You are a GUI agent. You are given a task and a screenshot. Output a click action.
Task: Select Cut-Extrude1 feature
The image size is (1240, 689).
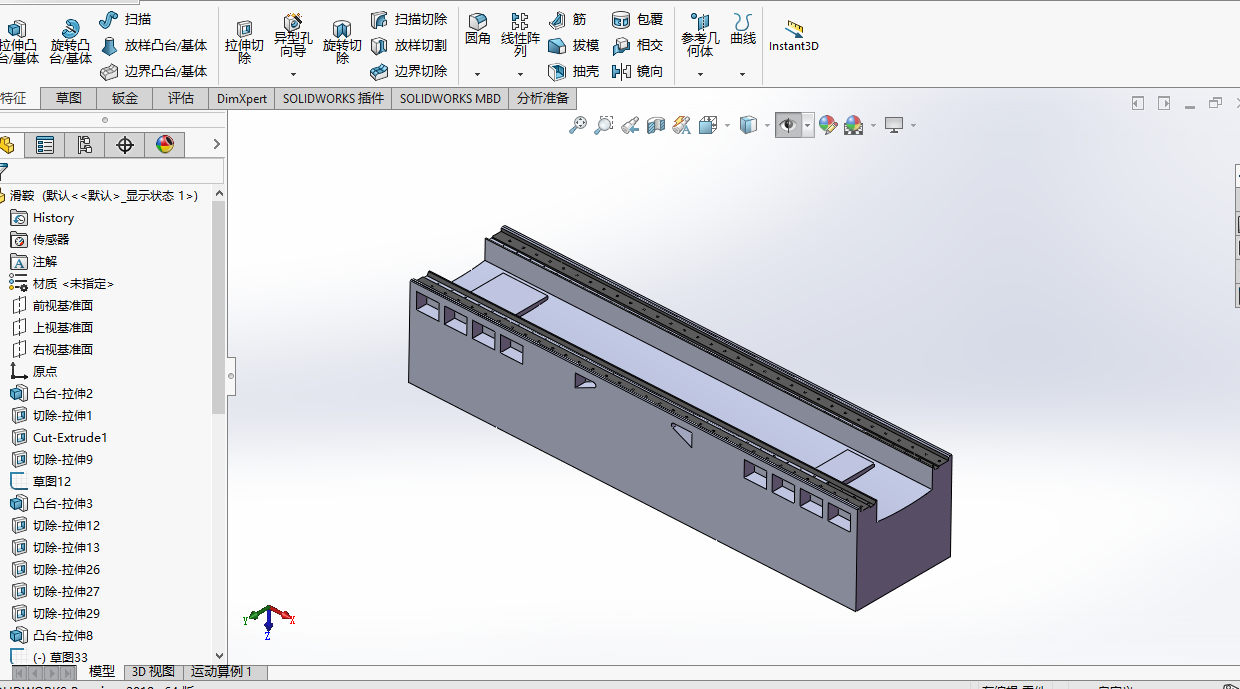(59, 437)
